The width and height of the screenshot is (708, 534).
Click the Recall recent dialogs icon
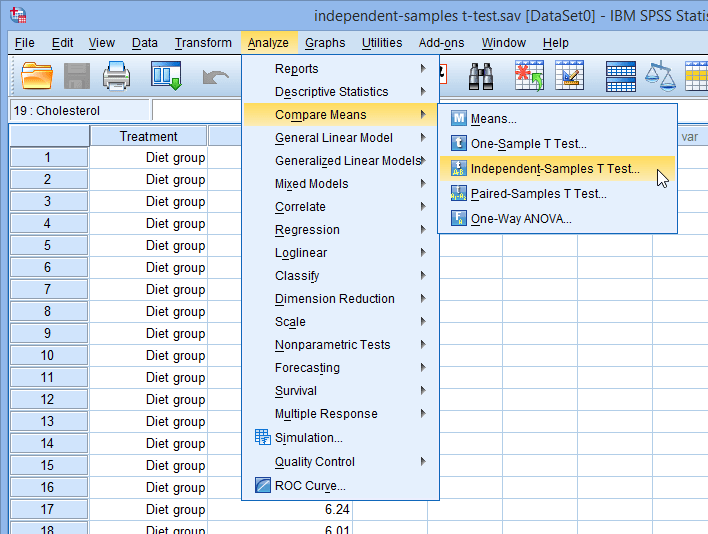(x=165, y=76)
